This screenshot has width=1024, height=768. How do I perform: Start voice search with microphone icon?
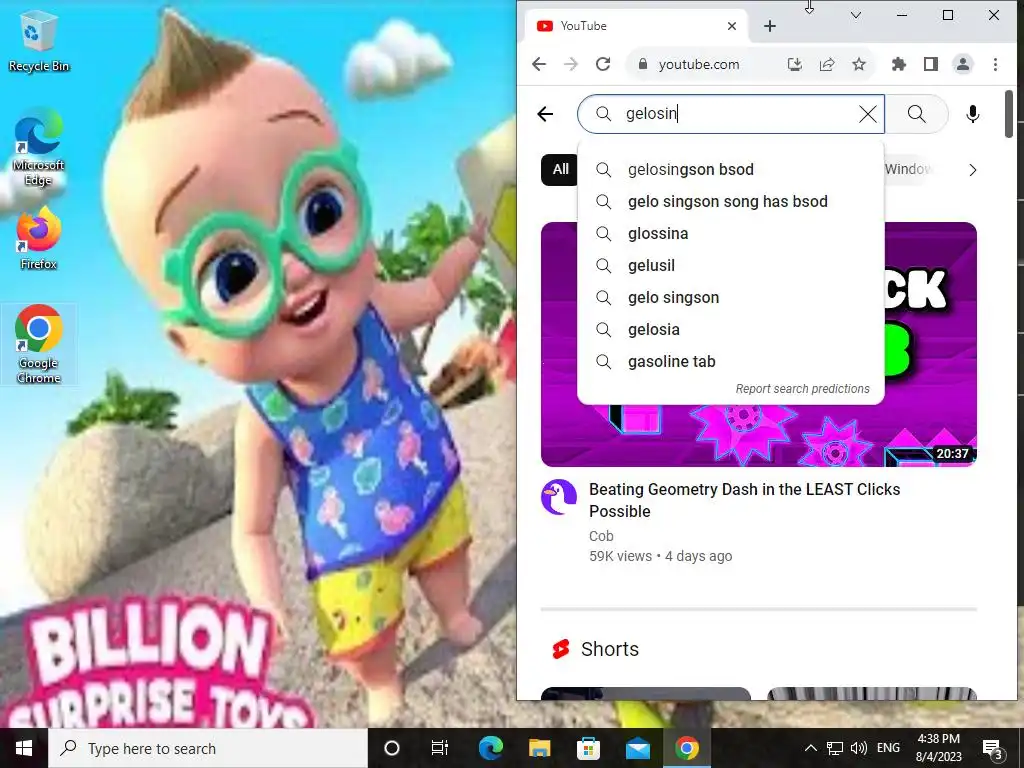972,114
